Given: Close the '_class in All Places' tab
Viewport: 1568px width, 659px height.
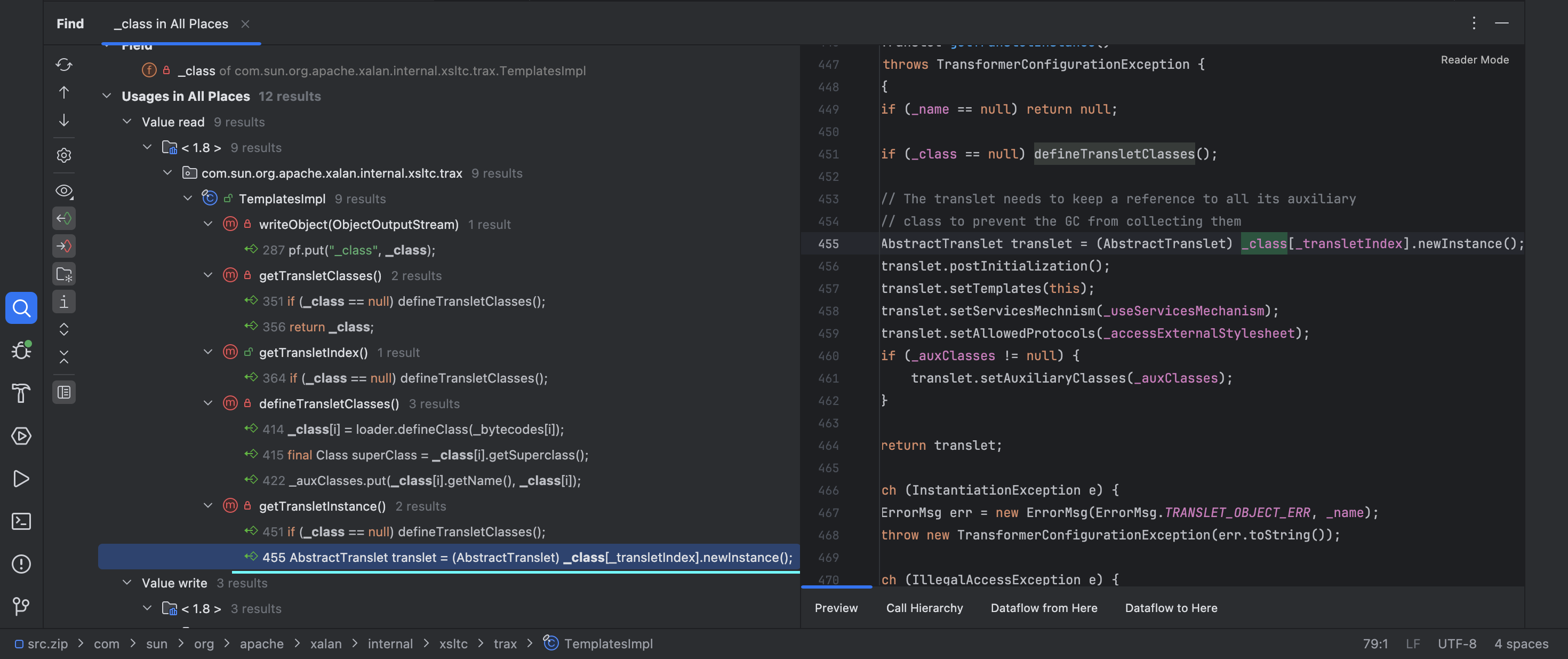Looking at the screenshot, I should click(245, 24).
